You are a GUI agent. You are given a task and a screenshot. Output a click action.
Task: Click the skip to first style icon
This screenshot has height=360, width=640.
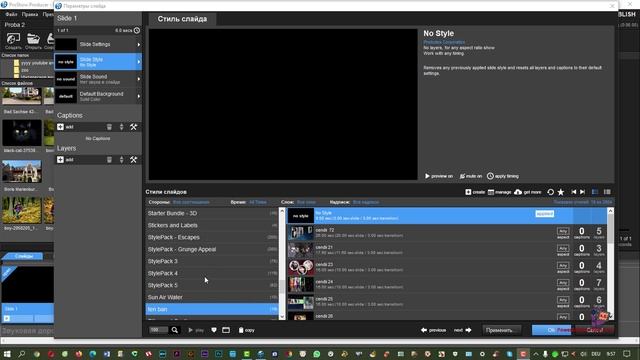pyautogui.click(x=574, y=192)
